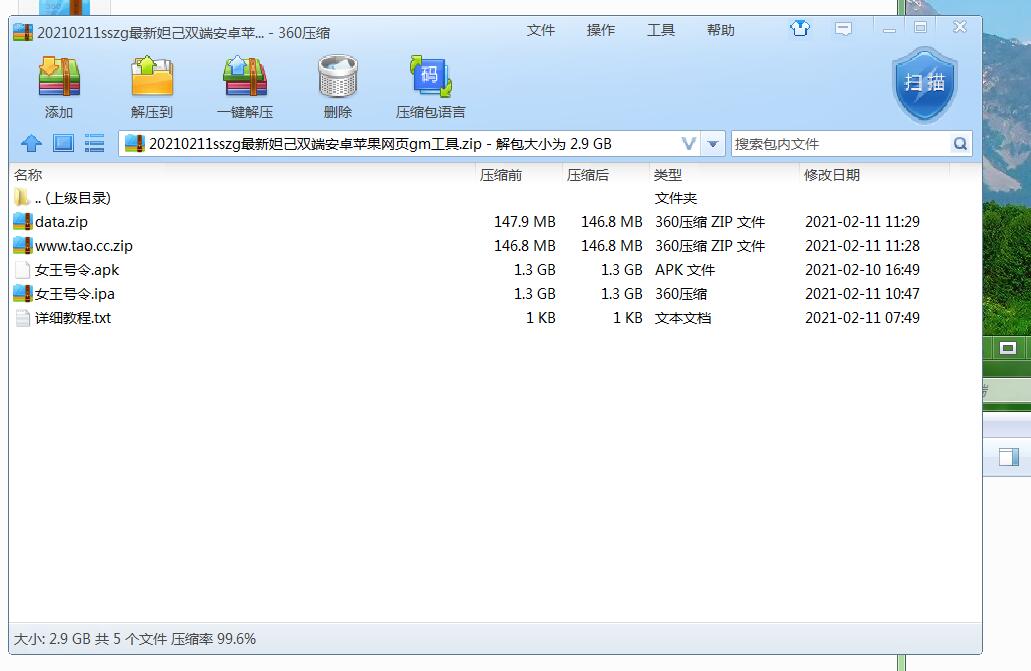Open the 文件 (File) menu
The image size is (1031, 671).
[541, 30]
